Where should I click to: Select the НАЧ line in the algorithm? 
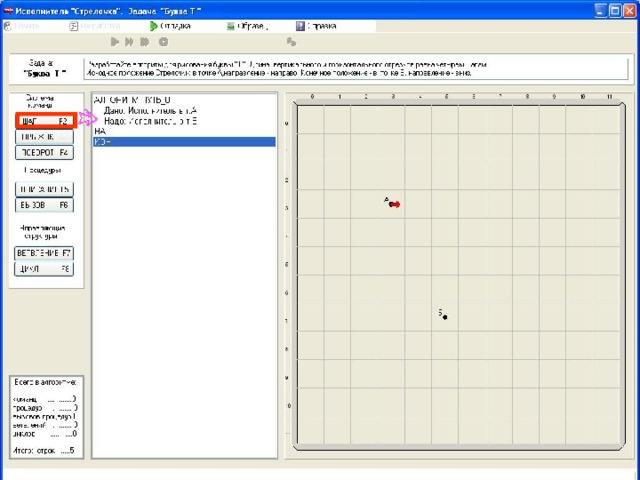click(184, 131)
